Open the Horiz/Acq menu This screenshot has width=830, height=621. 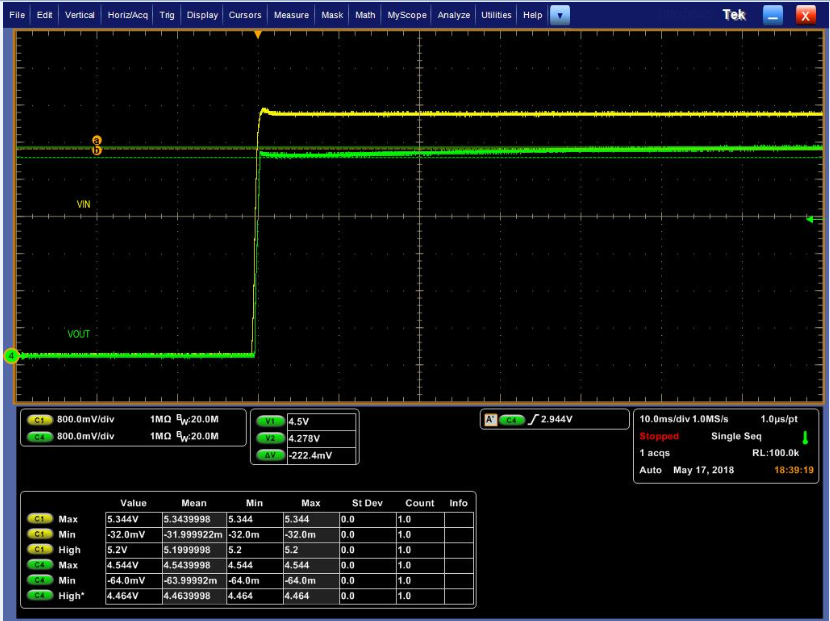[127, 15]
